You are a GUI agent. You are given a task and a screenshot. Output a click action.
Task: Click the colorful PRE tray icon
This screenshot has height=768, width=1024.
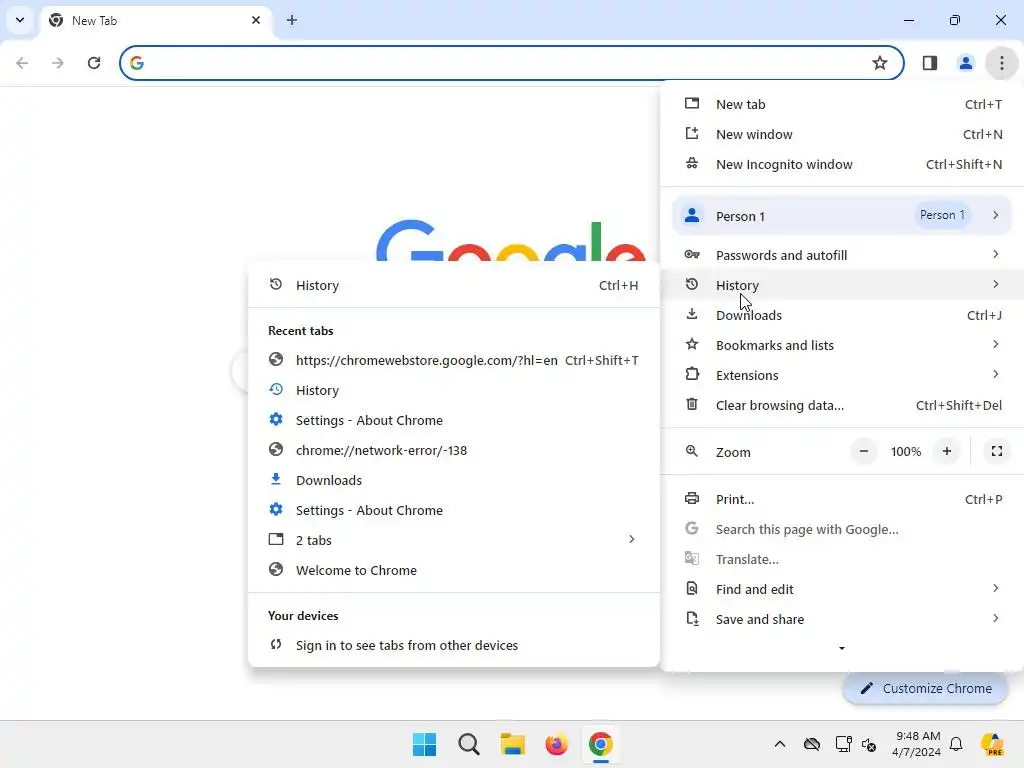click(x=992, y=744)
